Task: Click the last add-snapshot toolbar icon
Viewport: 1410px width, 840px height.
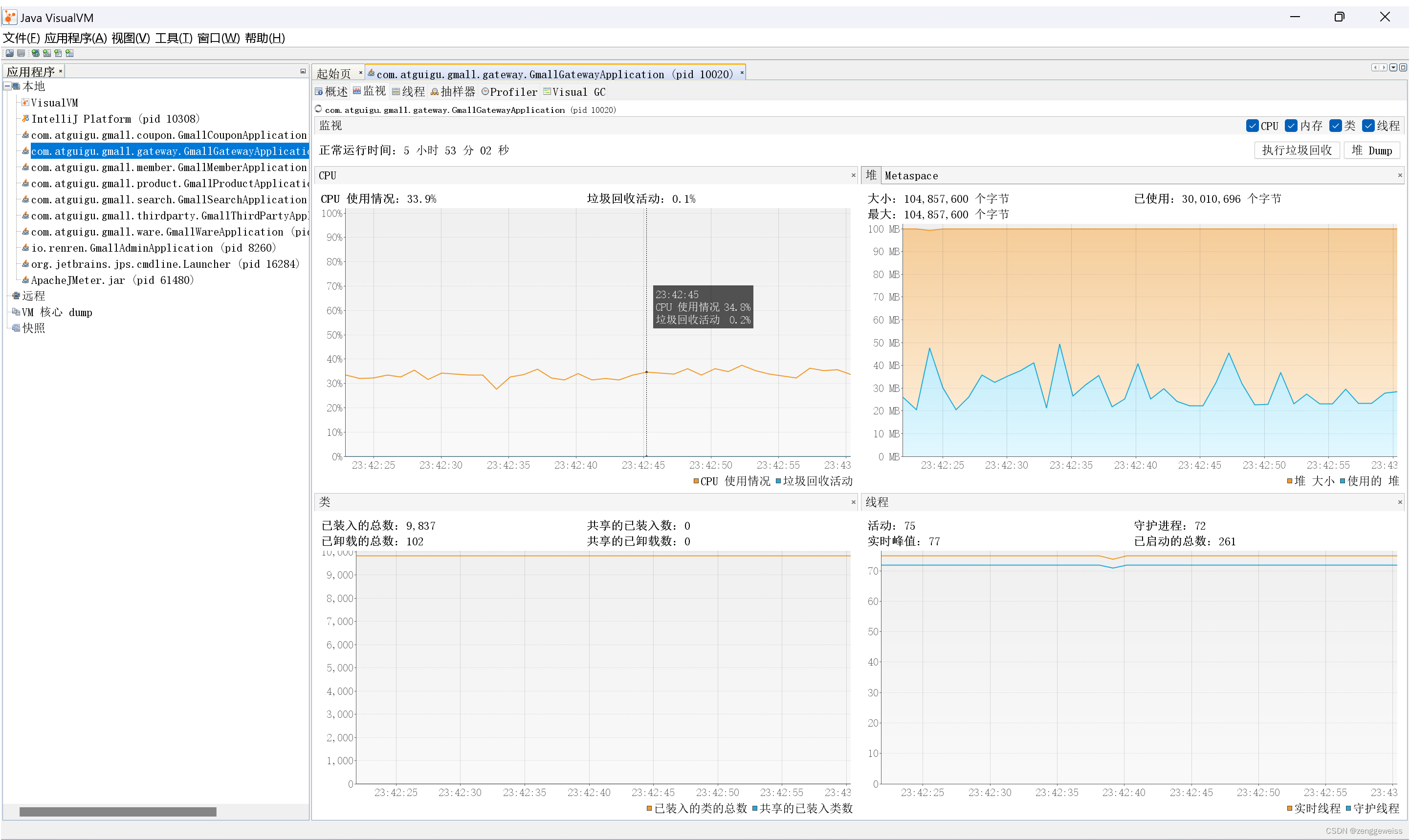Action: (x=69, y=53)
